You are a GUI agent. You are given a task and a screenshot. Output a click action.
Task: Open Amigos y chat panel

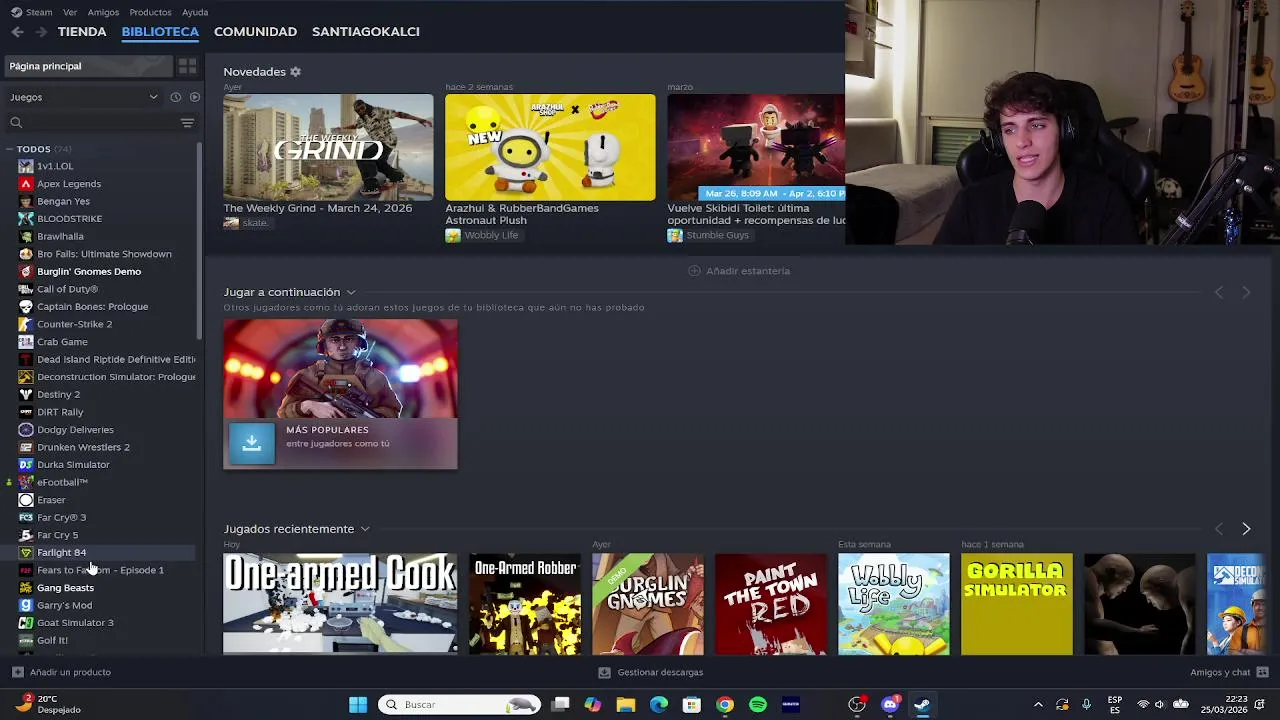1229,672
